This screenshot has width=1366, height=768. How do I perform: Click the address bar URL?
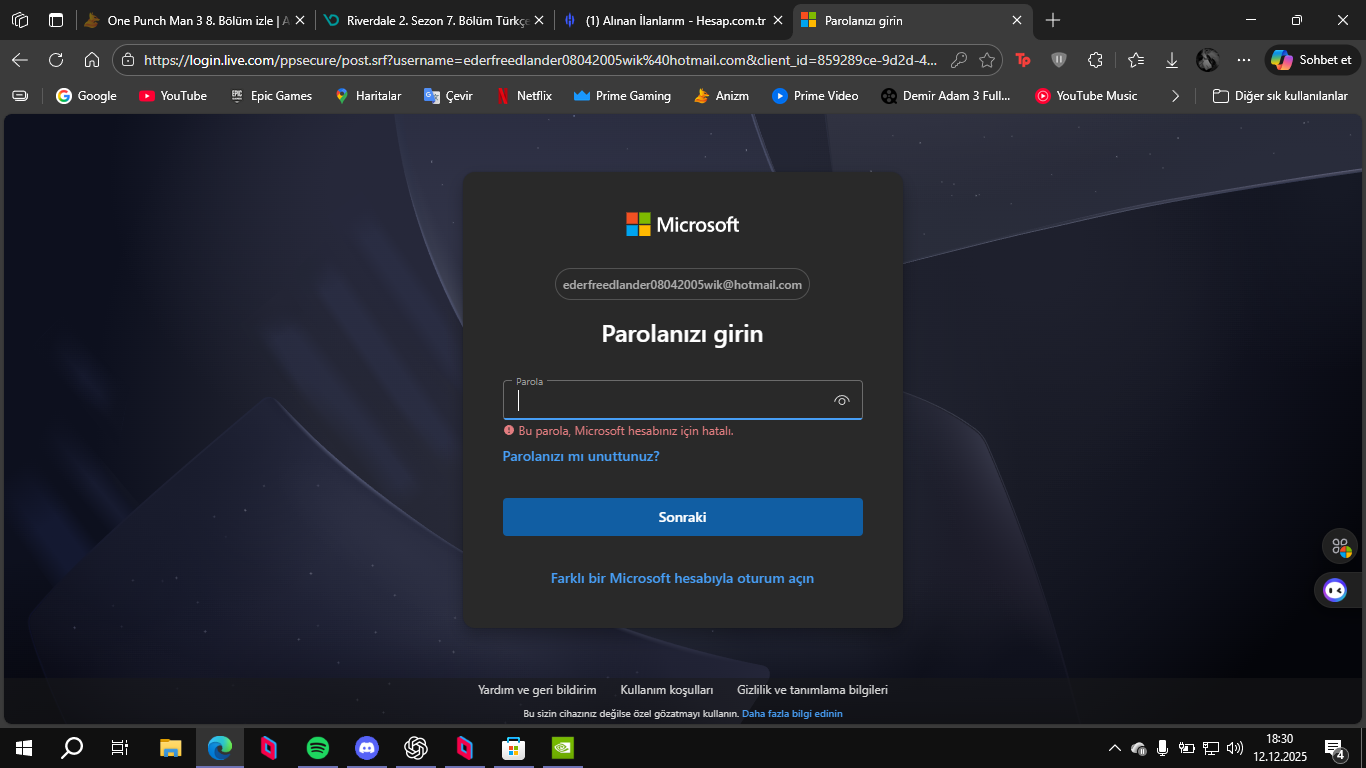click(x=540, y=60)
